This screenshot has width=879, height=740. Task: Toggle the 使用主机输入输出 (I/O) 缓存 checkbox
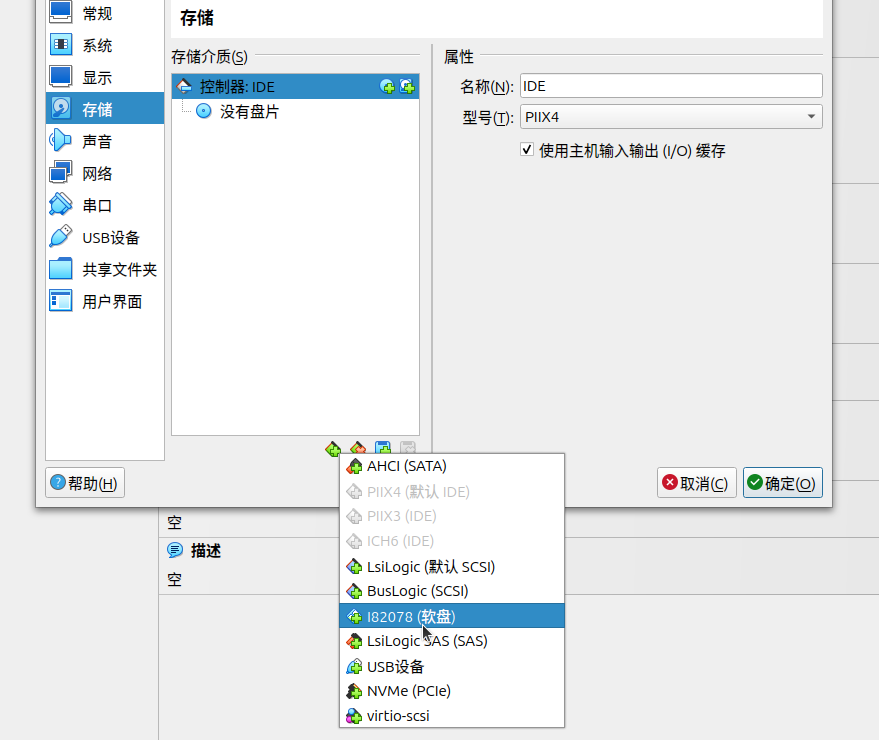coord(527,150)
